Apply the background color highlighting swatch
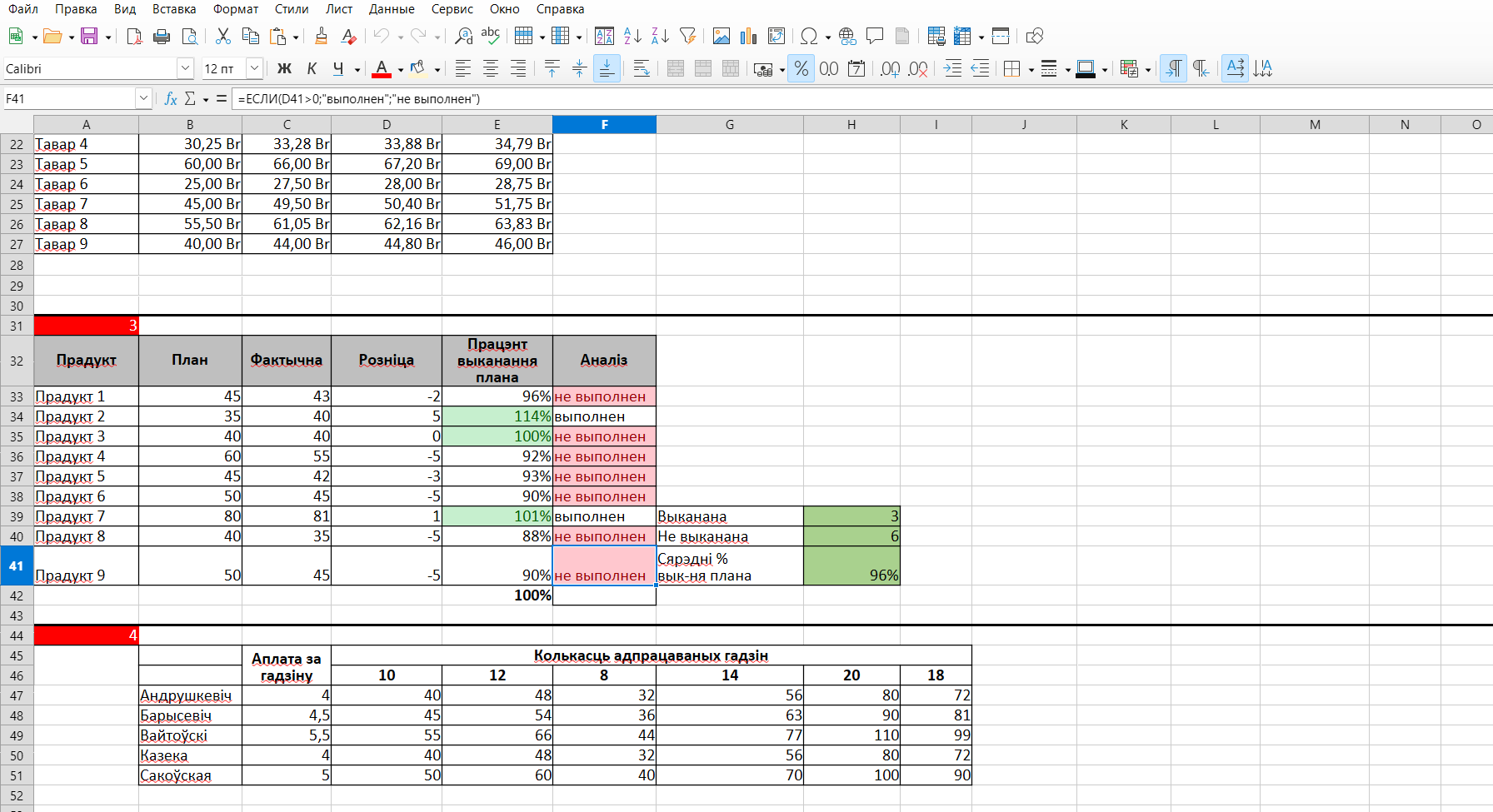Viewport: 1493px width, 812px height. pos(418,68)
